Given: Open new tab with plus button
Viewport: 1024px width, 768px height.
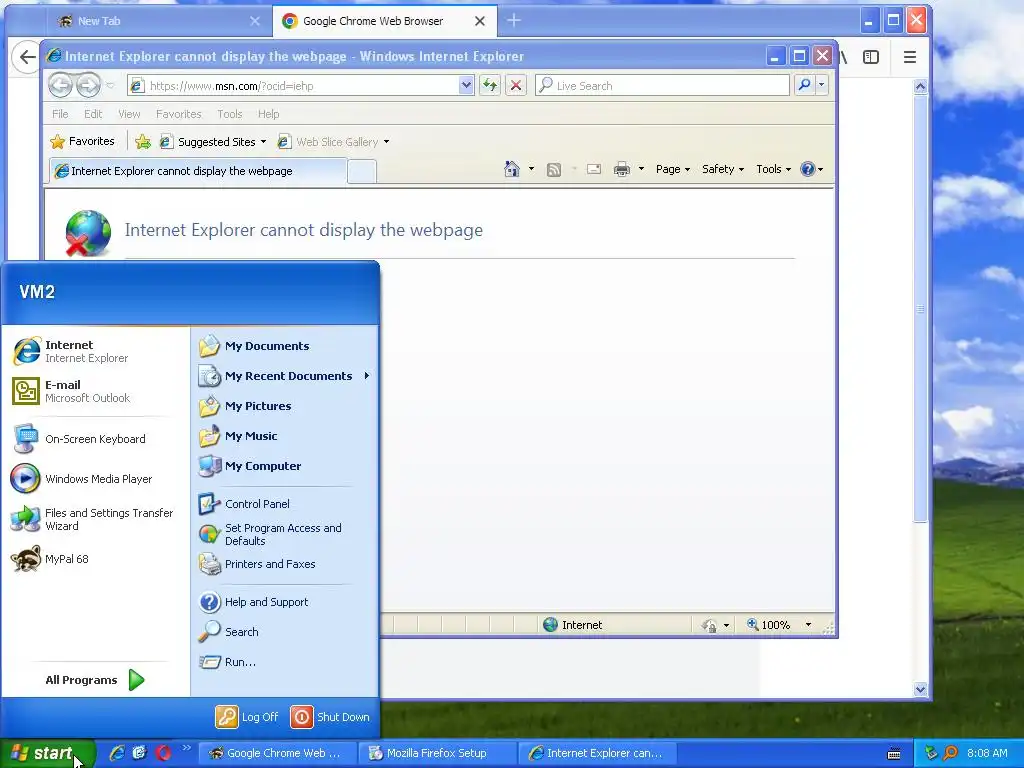Looking at the screenshot, I should (514, 21).
